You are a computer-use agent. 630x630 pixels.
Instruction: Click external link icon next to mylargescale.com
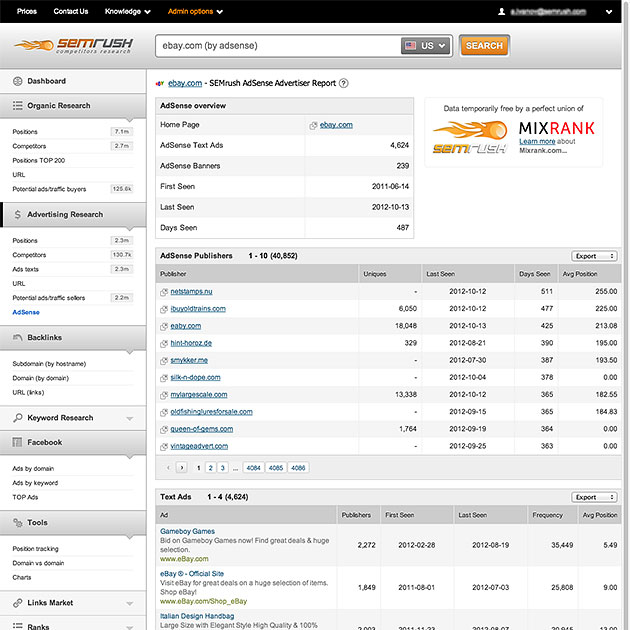[164, 396]
